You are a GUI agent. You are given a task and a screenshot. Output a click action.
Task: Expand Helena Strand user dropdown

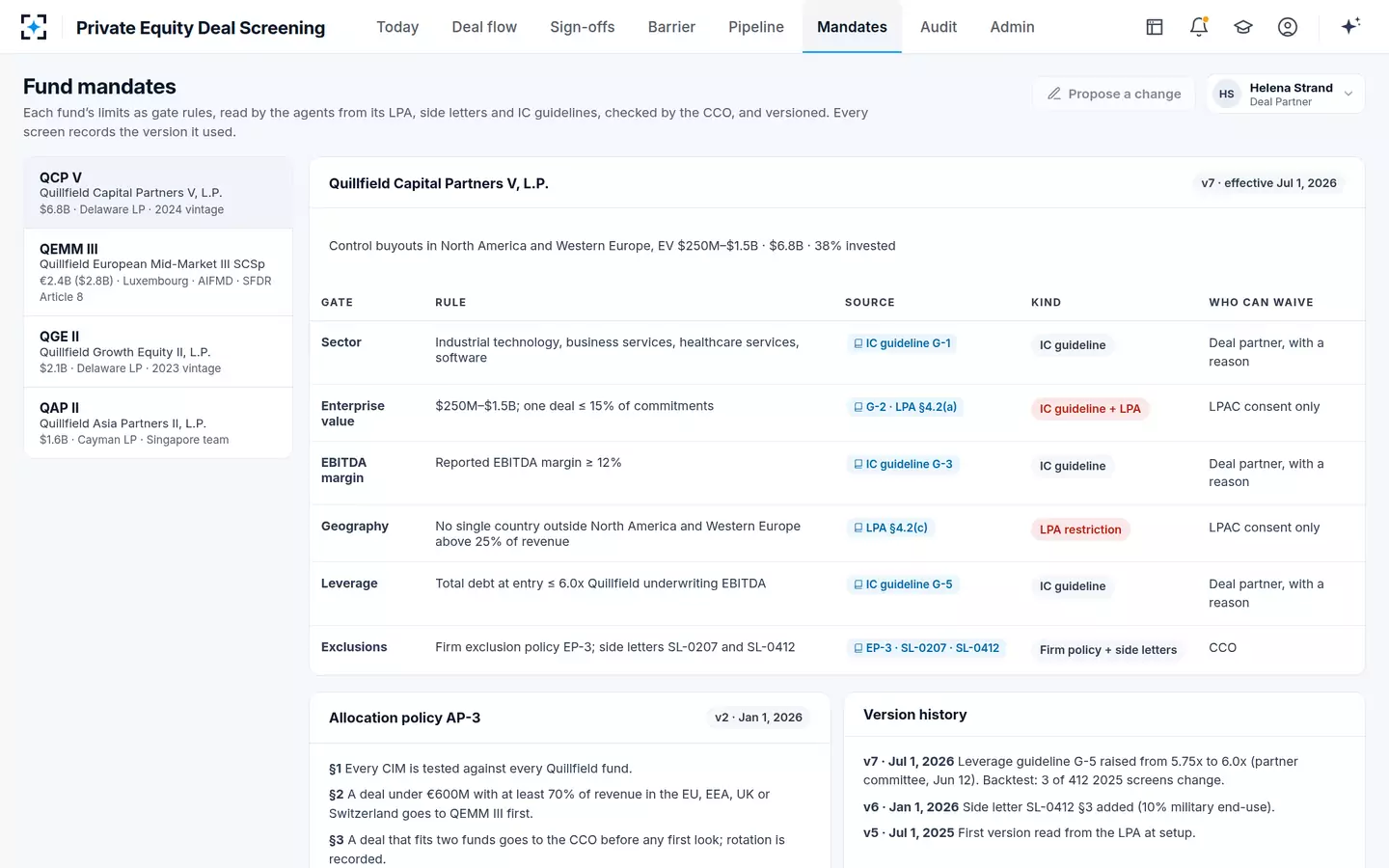[1286, 95]
